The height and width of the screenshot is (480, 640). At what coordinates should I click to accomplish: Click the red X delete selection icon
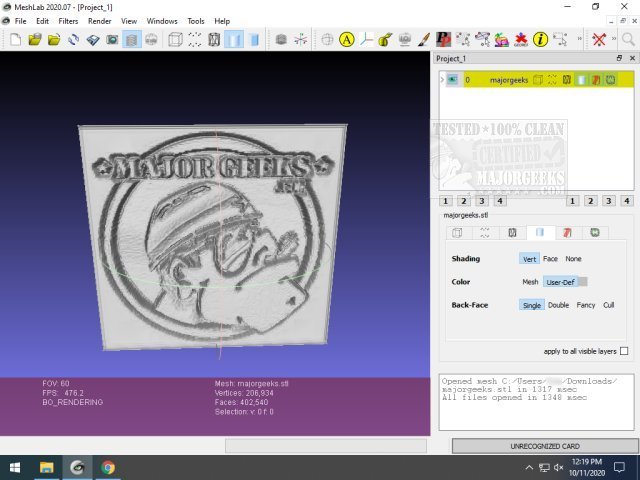pos(599,40)
